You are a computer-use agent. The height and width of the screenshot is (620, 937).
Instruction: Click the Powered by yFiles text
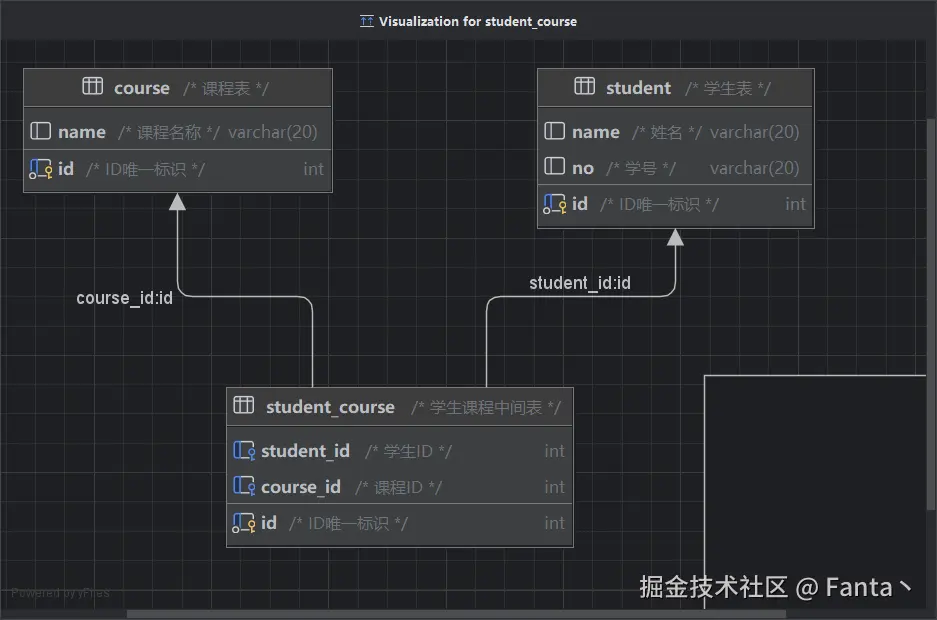point(60,593)
